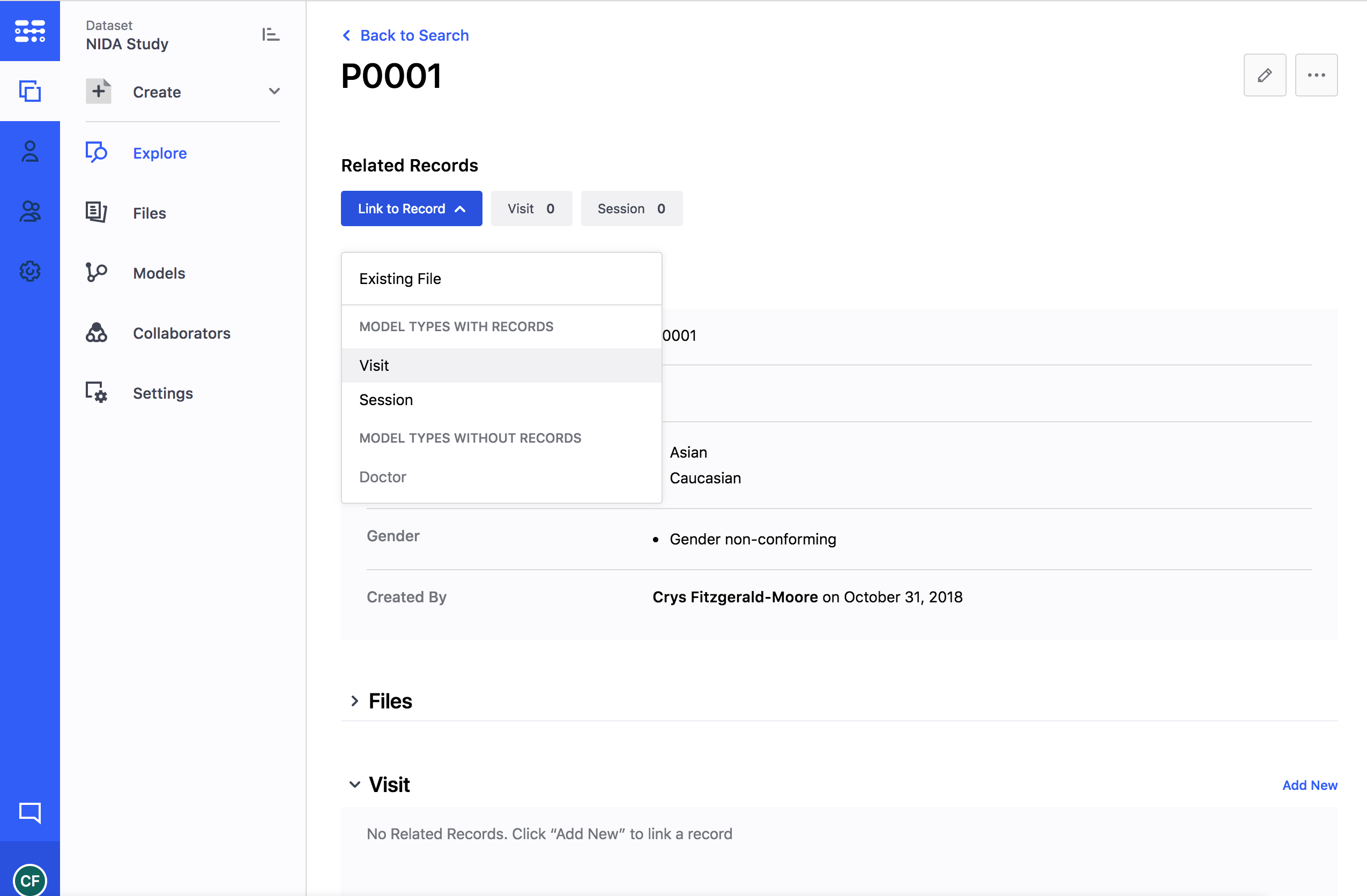Select Session in the model types menu

coord(386,399)
